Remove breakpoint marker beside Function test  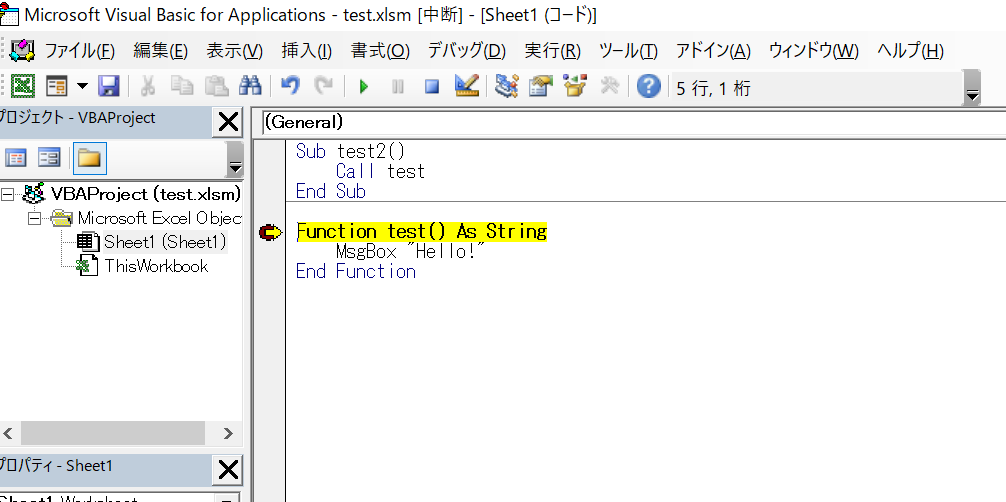270,232
